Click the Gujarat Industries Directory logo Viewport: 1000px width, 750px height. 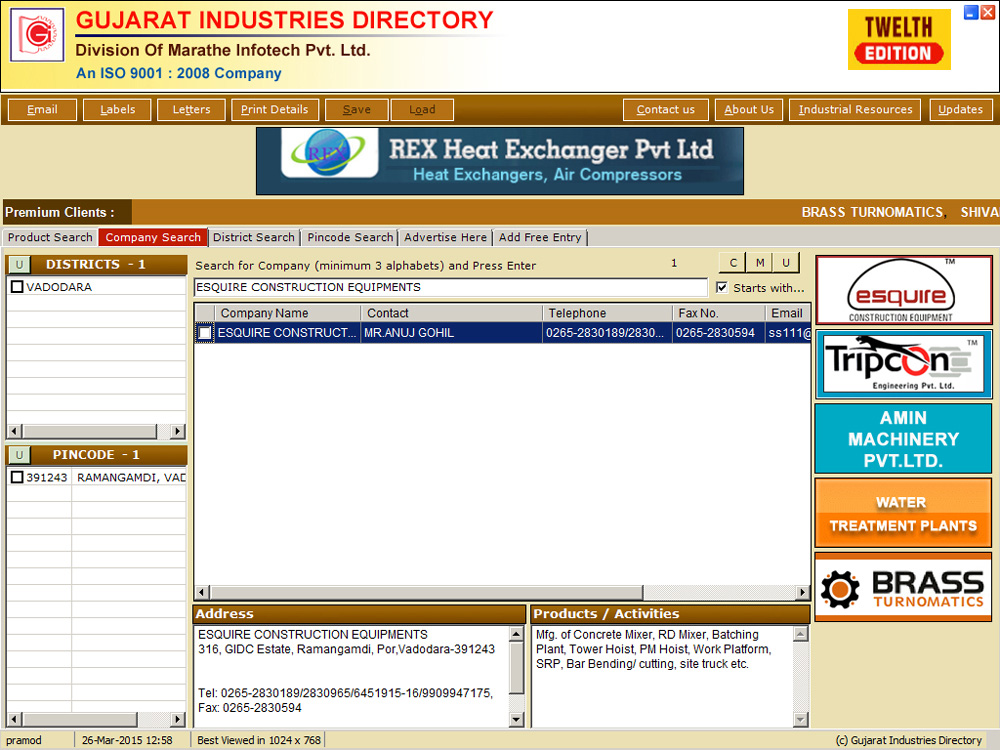coord(37,35)
